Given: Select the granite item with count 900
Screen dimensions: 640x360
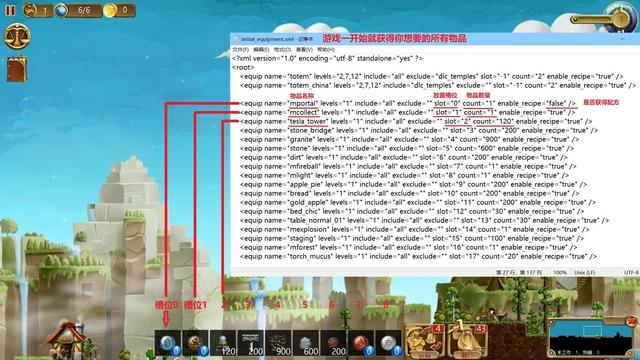Looking at the screenshot, I should tap(278, 343).
